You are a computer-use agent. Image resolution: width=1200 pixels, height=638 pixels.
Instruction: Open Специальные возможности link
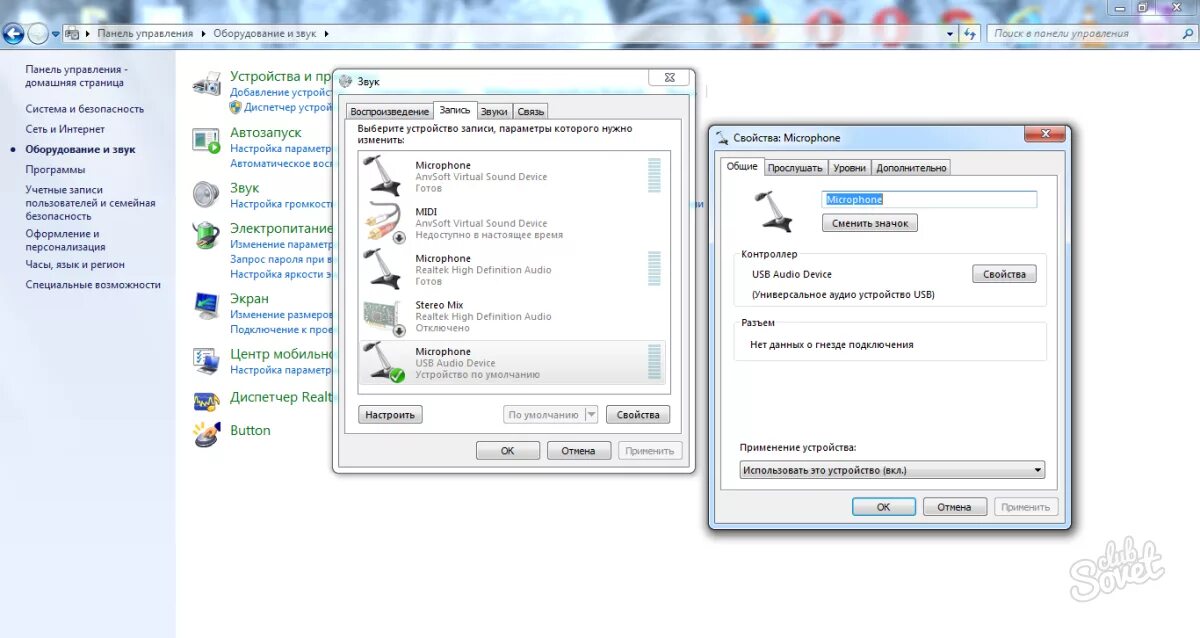pyautogui.click(x=93, y=285)
